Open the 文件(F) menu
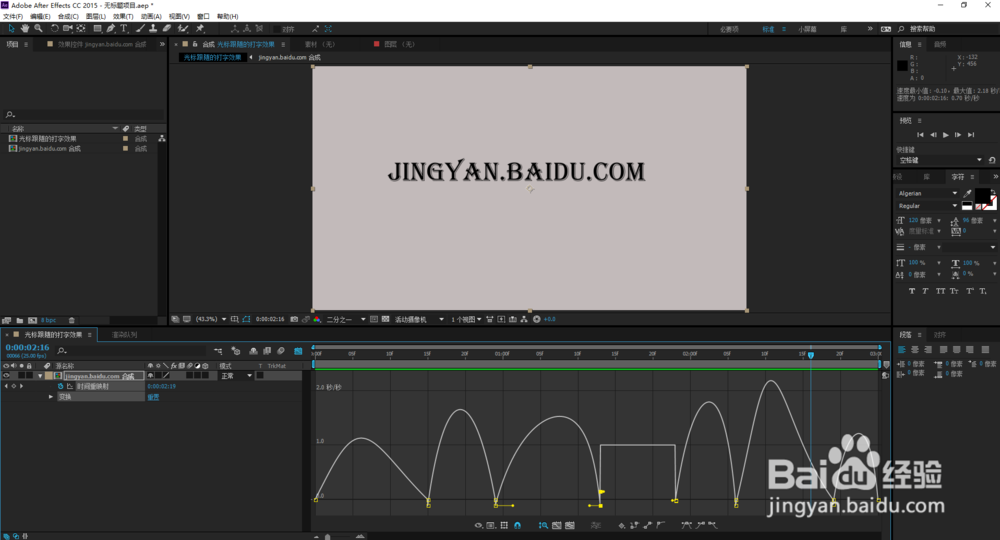 pyautogui.click(x=13, y=17)
